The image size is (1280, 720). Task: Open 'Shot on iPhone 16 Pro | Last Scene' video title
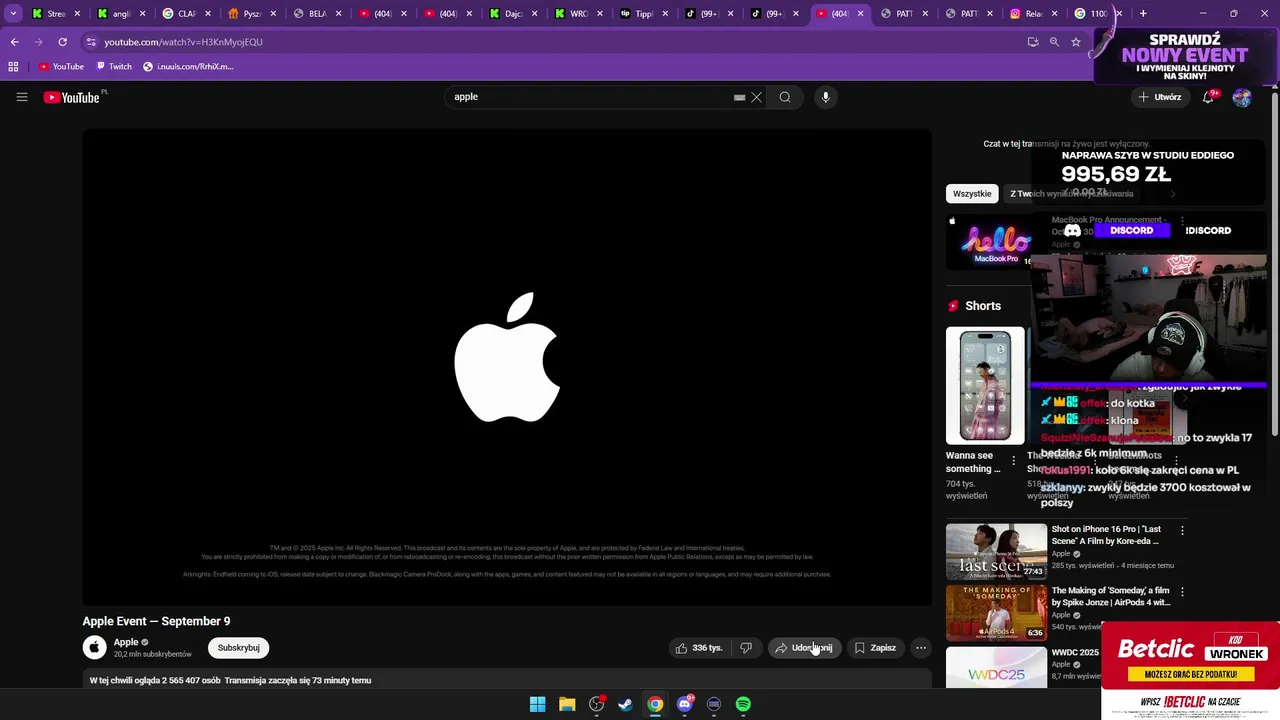pos(1106,535)
